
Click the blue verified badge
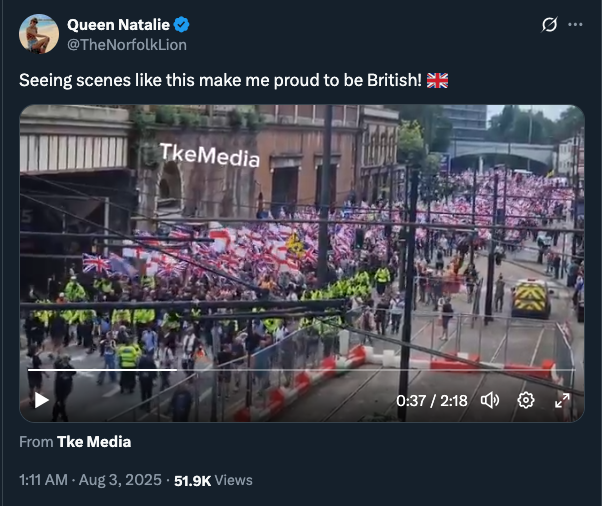click(183, 24)
